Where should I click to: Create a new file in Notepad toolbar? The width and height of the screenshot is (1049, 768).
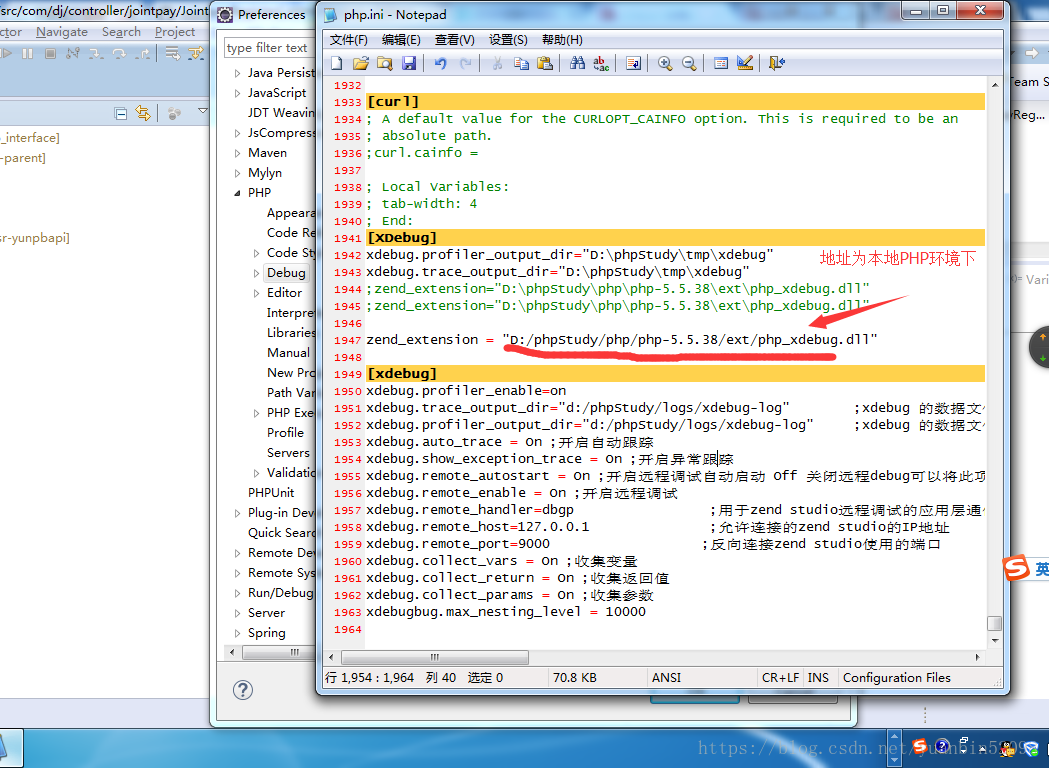337,63
